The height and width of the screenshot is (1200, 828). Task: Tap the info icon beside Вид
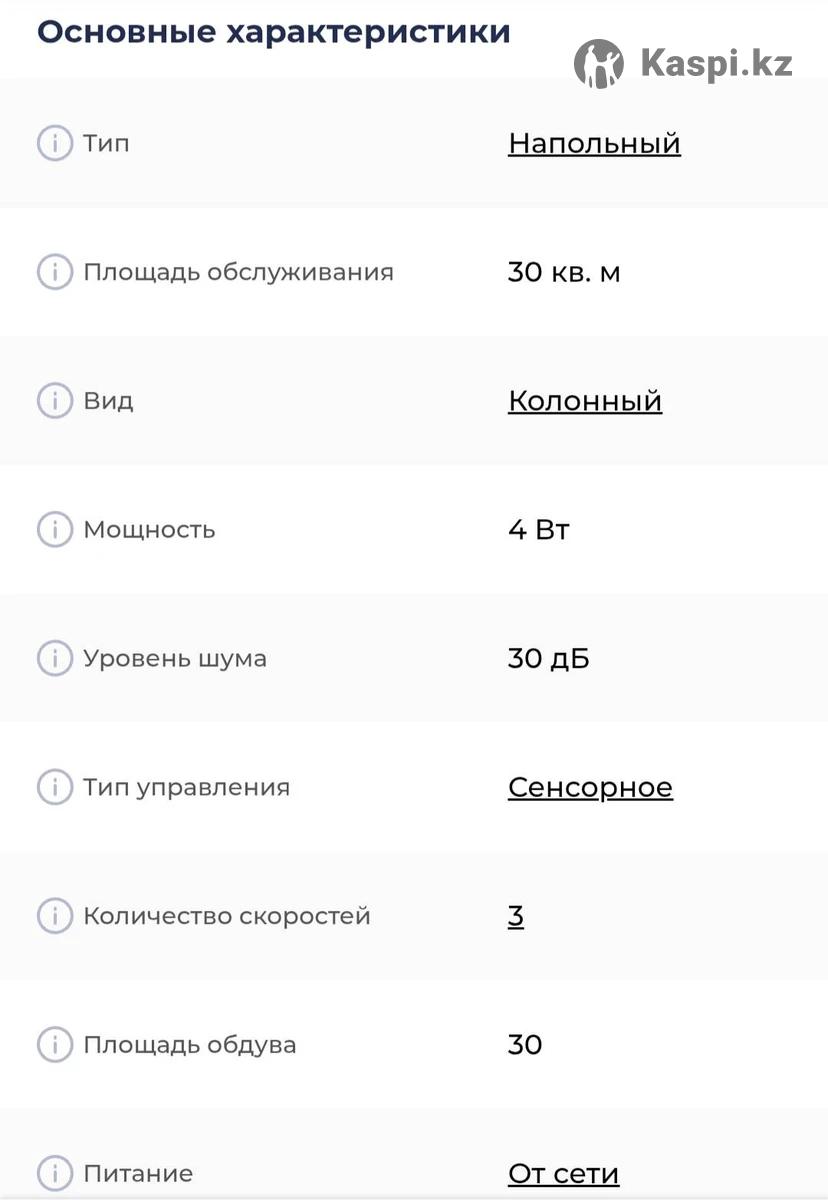point(55,401)
